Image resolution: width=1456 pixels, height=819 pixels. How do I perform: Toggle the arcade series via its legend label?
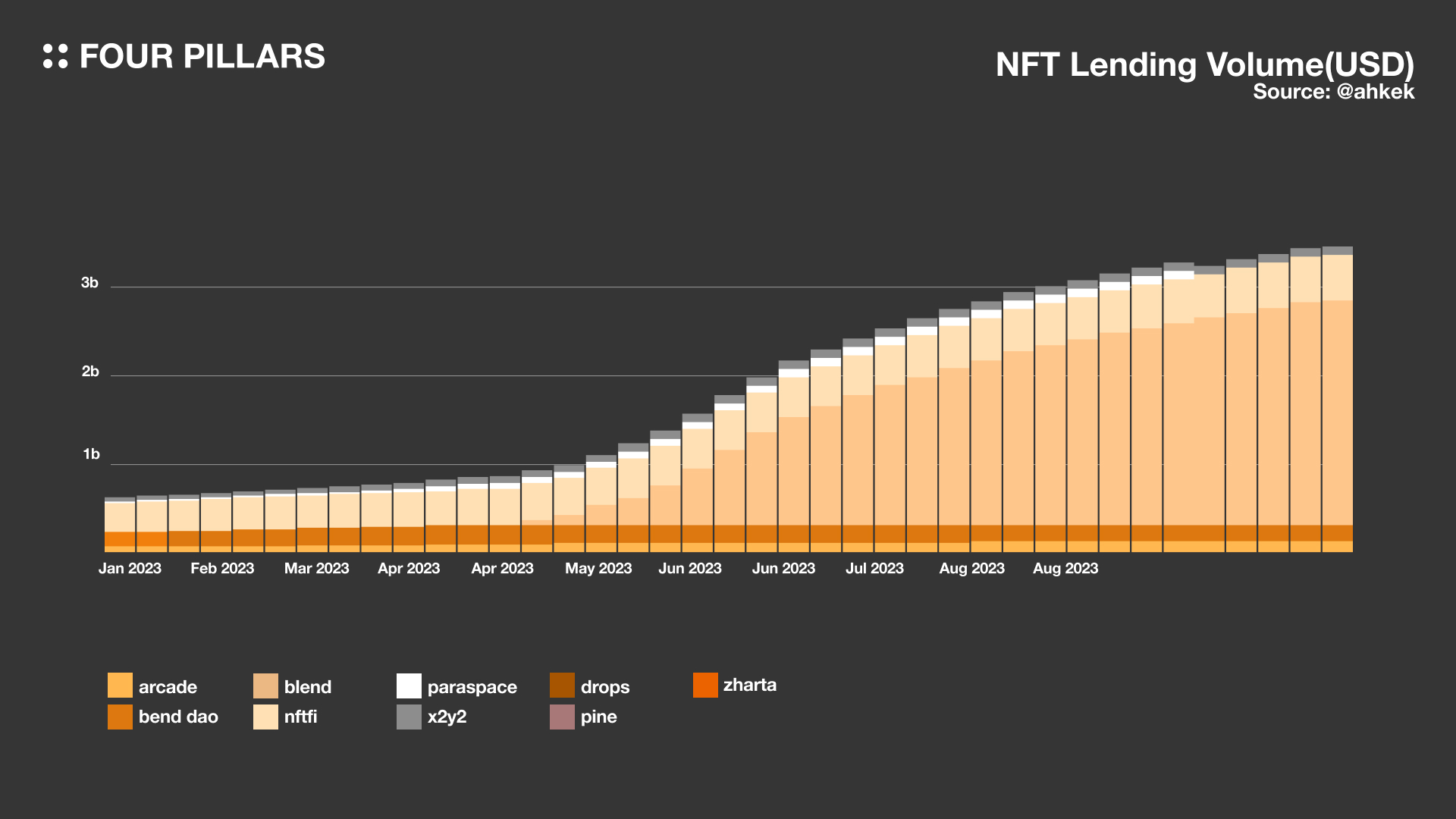coord(168,686)
